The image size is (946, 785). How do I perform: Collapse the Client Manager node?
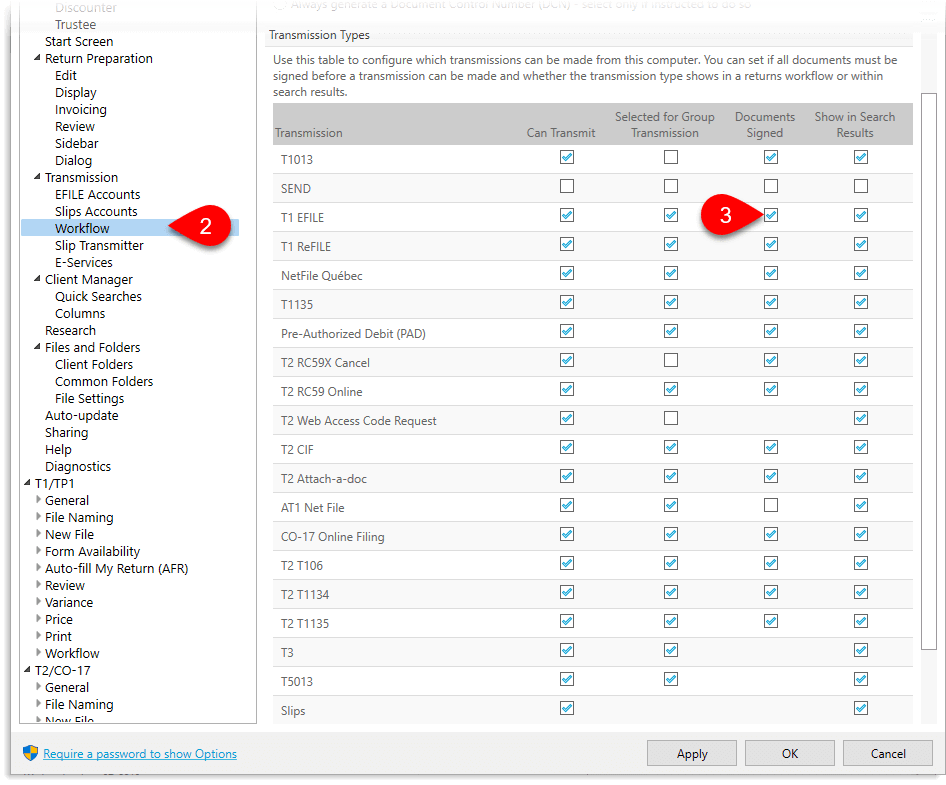[x=37, y=279]
